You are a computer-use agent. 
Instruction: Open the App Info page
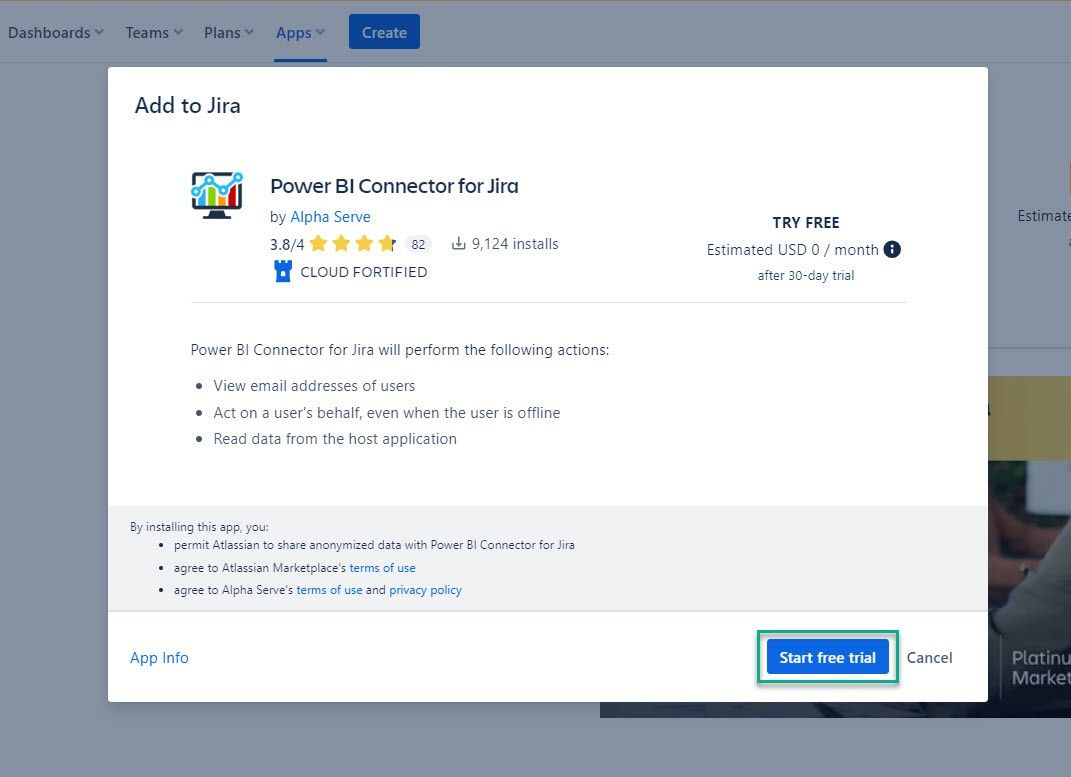[x=159, y=657]
